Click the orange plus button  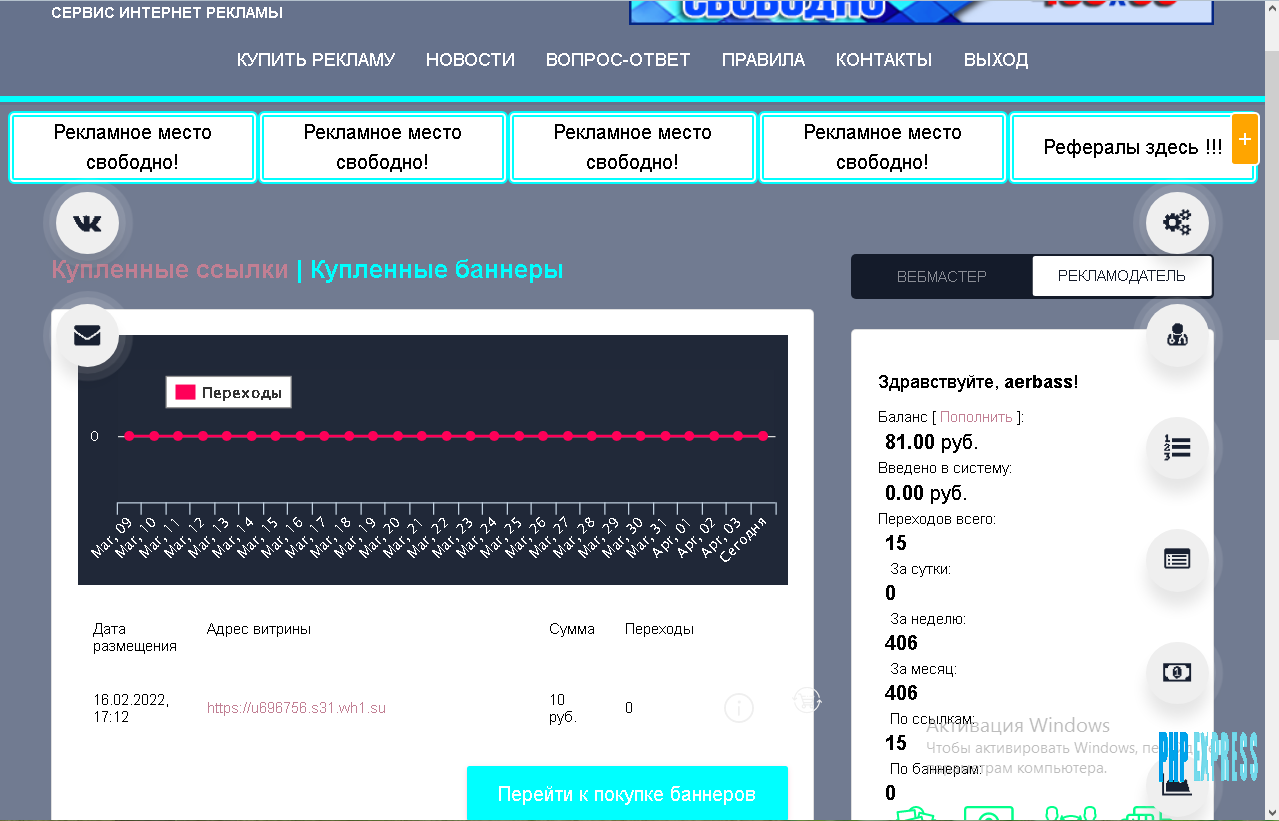pos(1244,139)
